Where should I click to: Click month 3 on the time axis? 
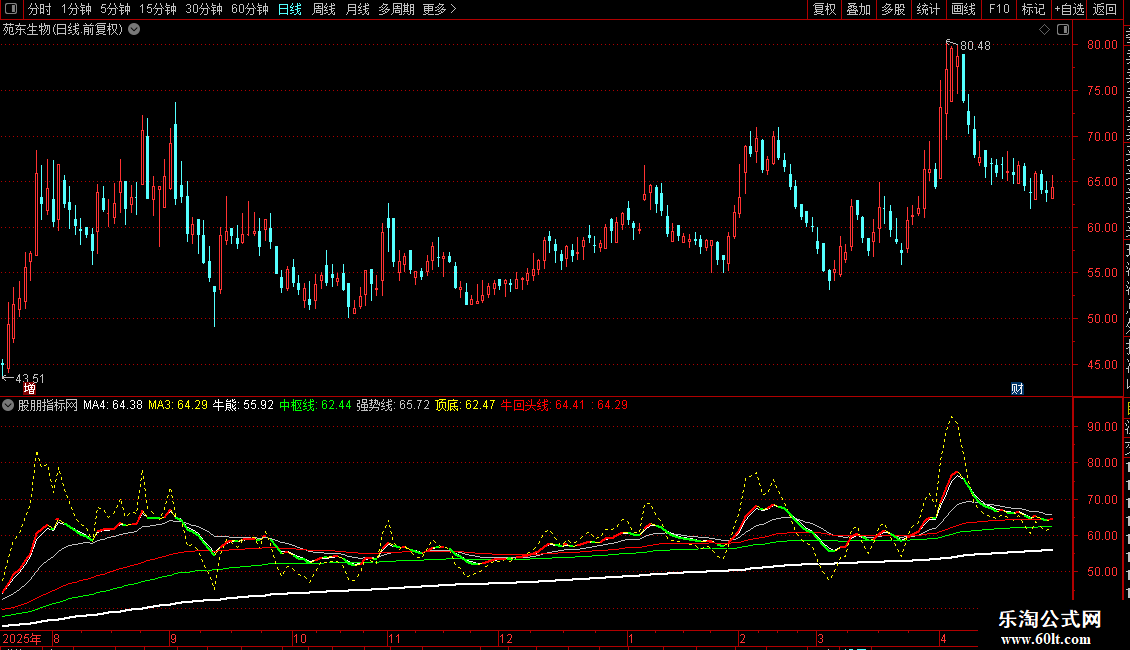(x=820, y=638)
